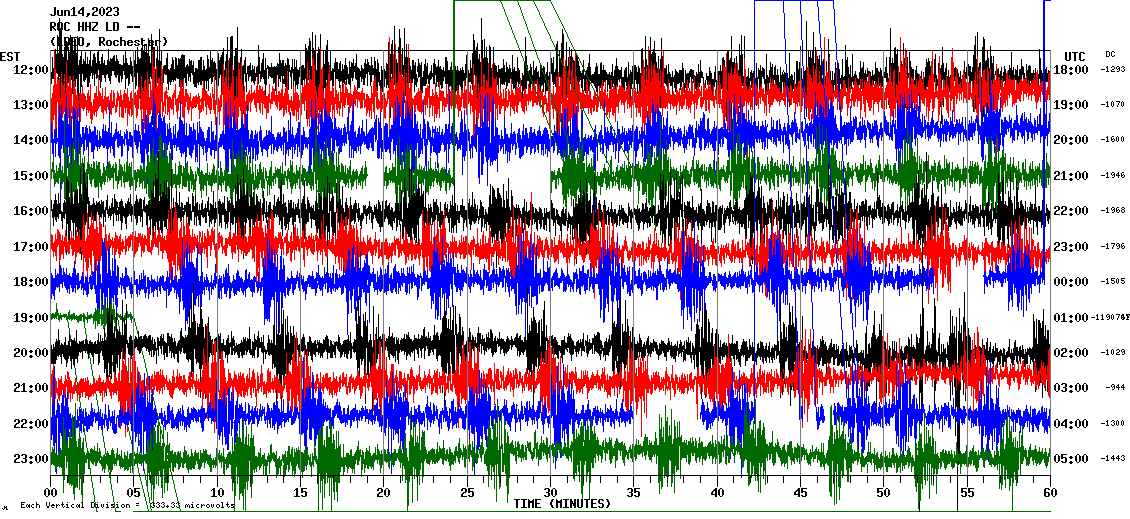Image resolution: width=1130 pixels, height=519 pixels.
Task: Click the 10 minute tick label
Action: point(218,493)
